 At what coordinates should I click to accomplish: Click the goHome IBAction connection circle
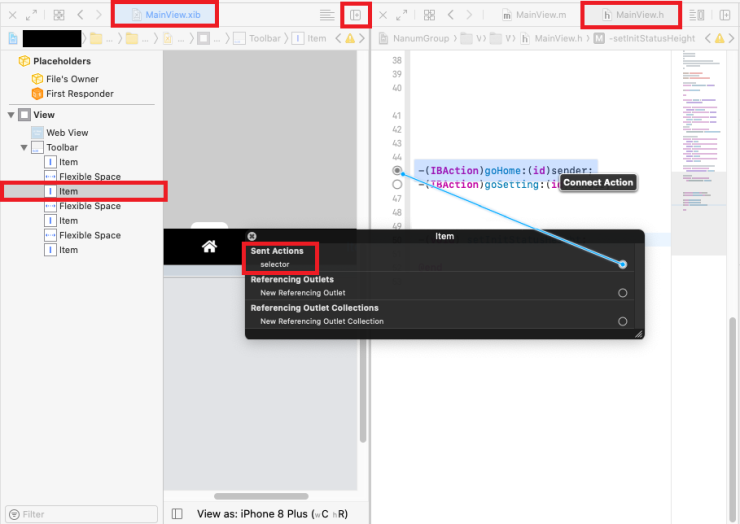[x=397, y=171]
